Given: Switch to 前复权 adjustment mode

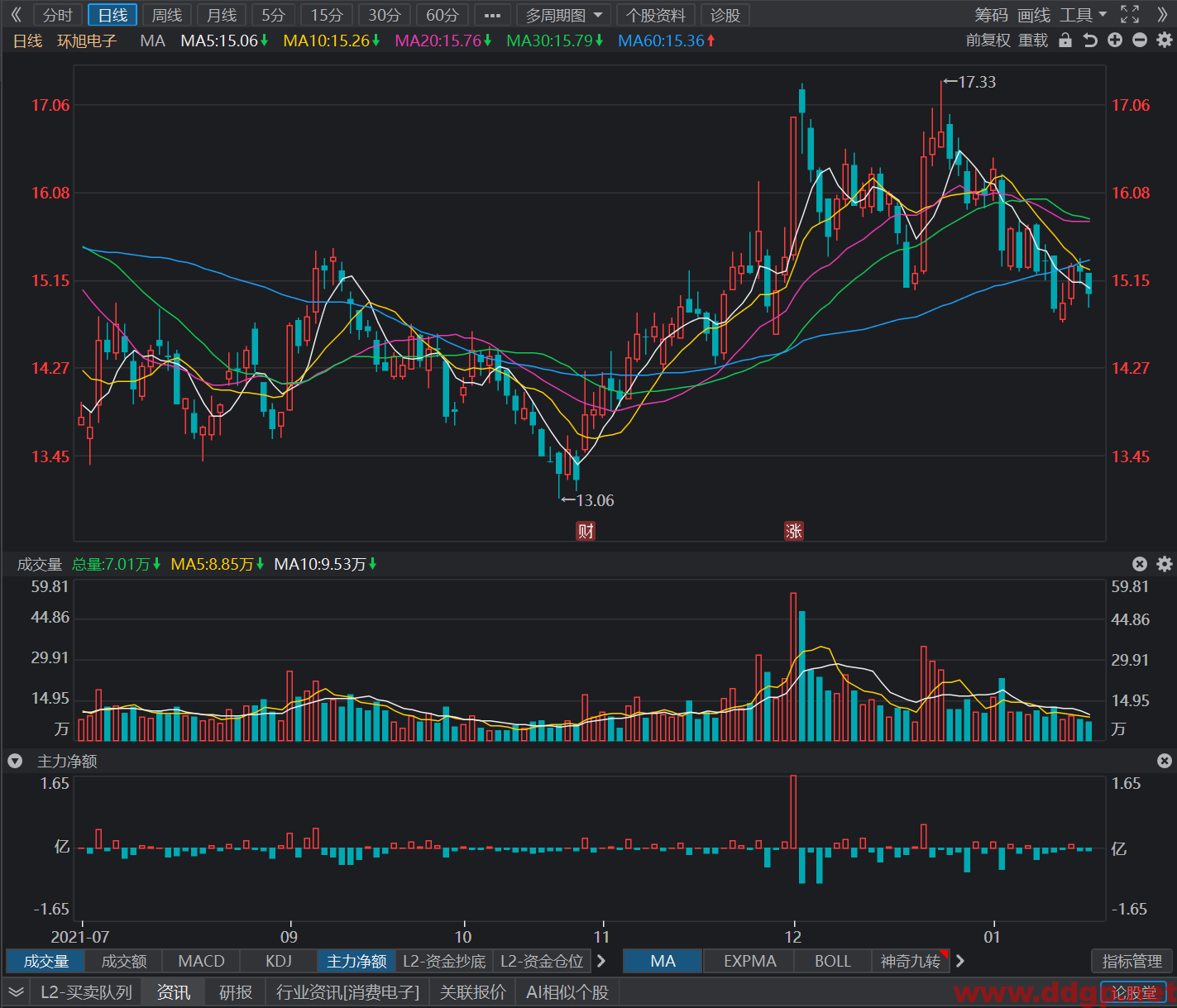Looking at the screenshot, I should coord(988,41).
